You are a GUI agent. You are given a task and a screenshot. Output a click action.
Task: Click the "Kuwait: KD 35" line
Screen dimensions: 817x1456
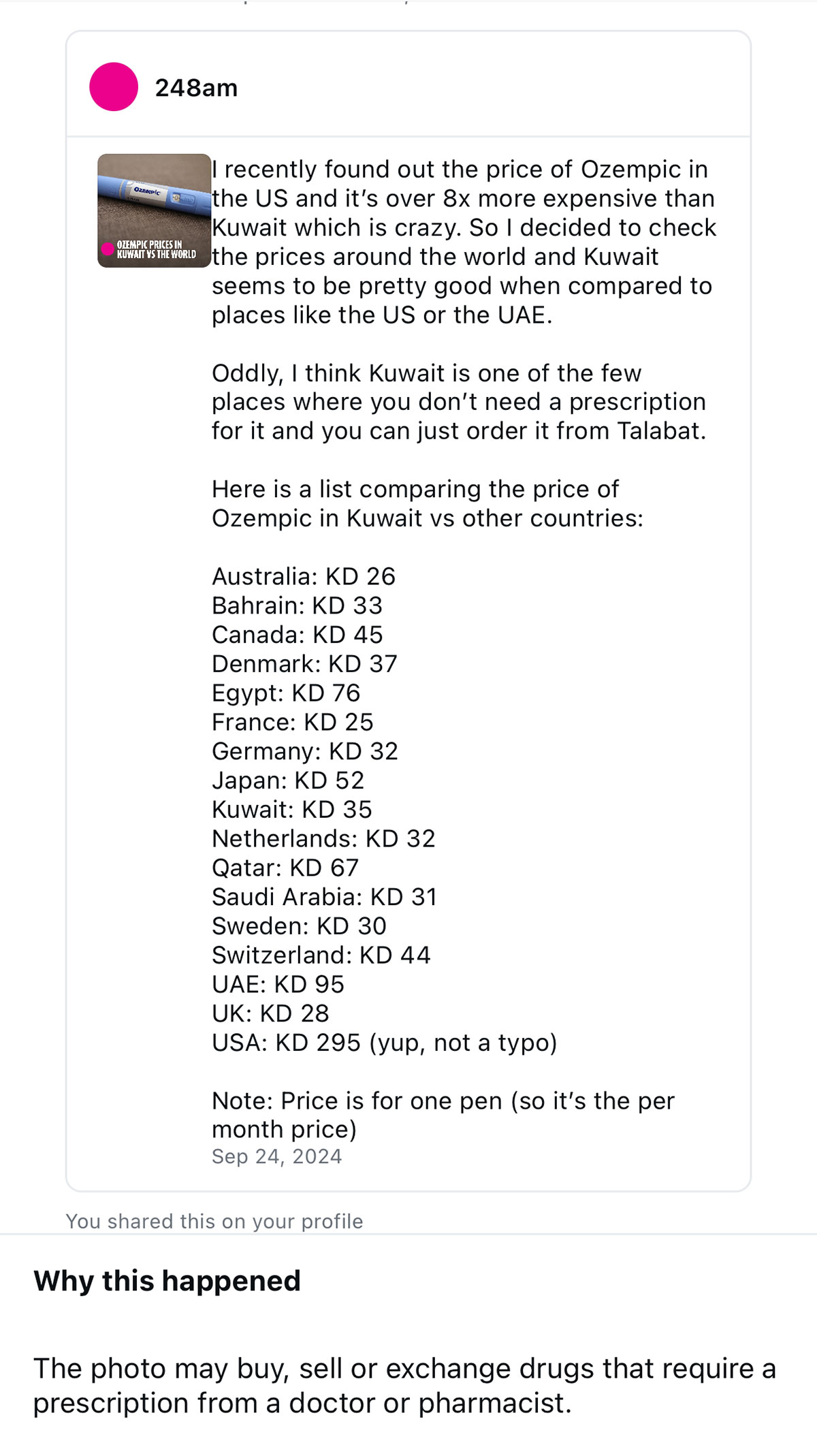(291, 809)
